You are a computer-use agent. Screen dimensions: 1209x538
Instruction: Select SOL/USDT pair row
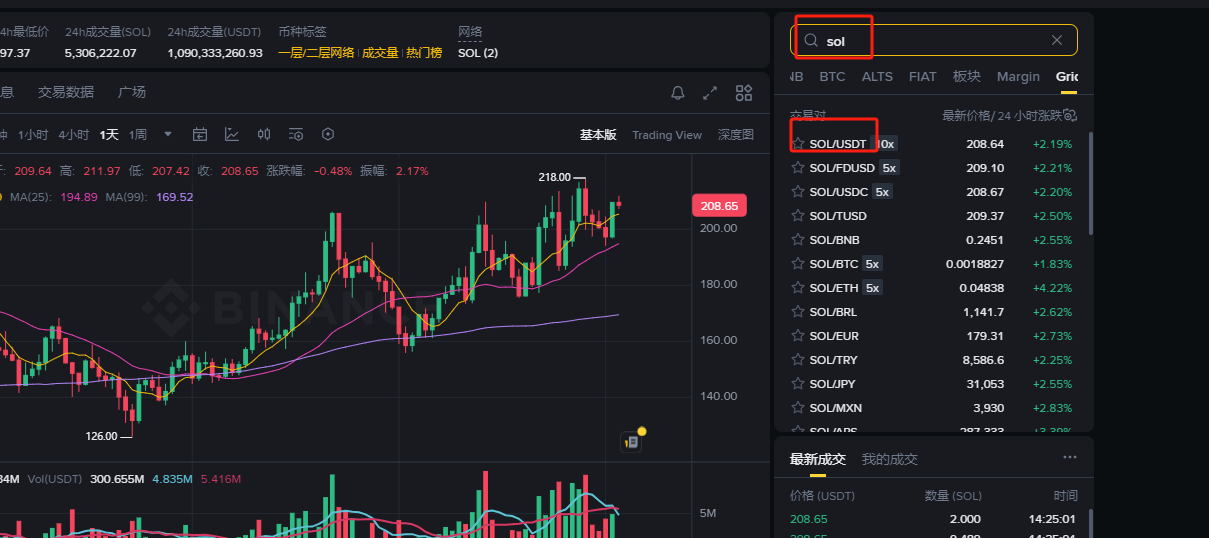[933, 144]
